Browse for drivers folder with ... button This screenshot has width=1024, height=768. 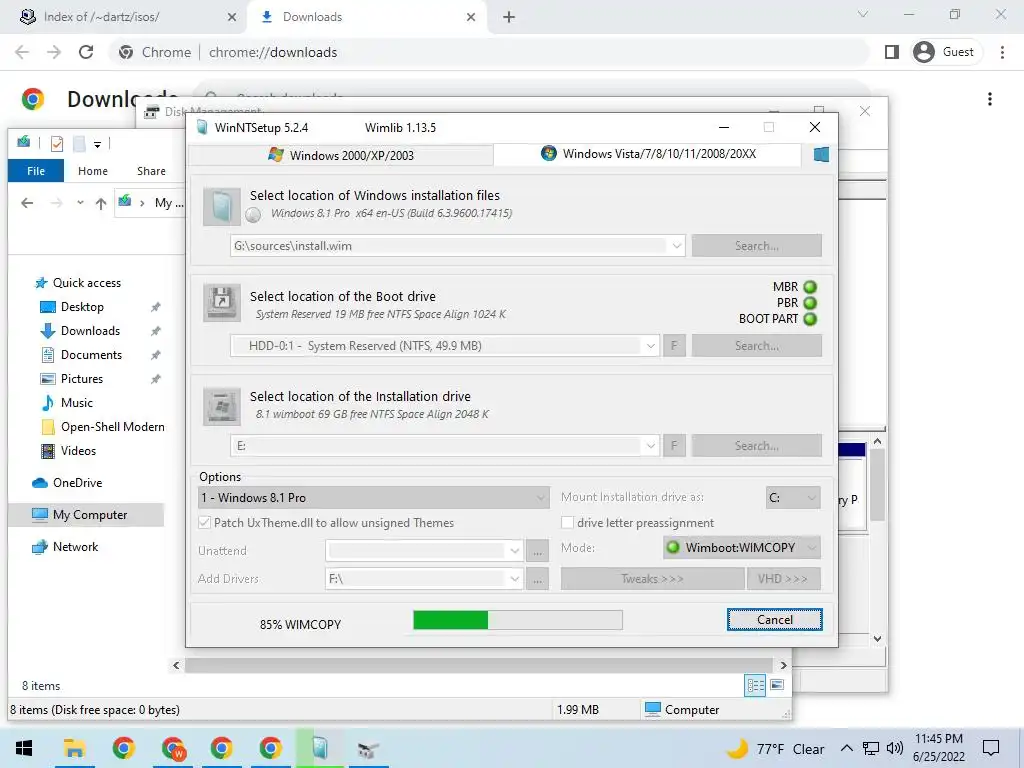(x=537, y=579)
